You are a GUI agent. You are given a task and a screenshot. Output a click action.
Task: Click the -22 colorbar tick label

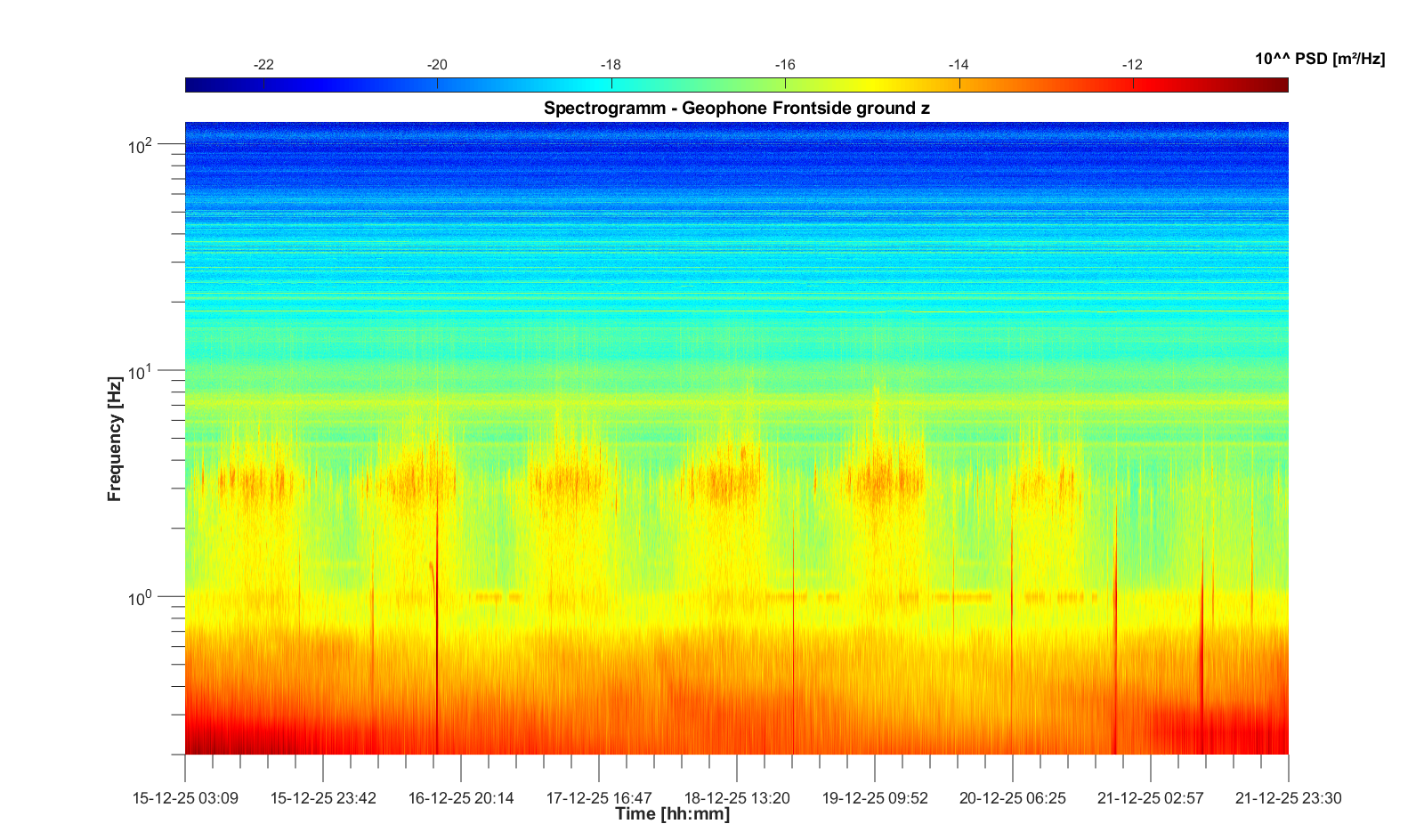point(263,65)
